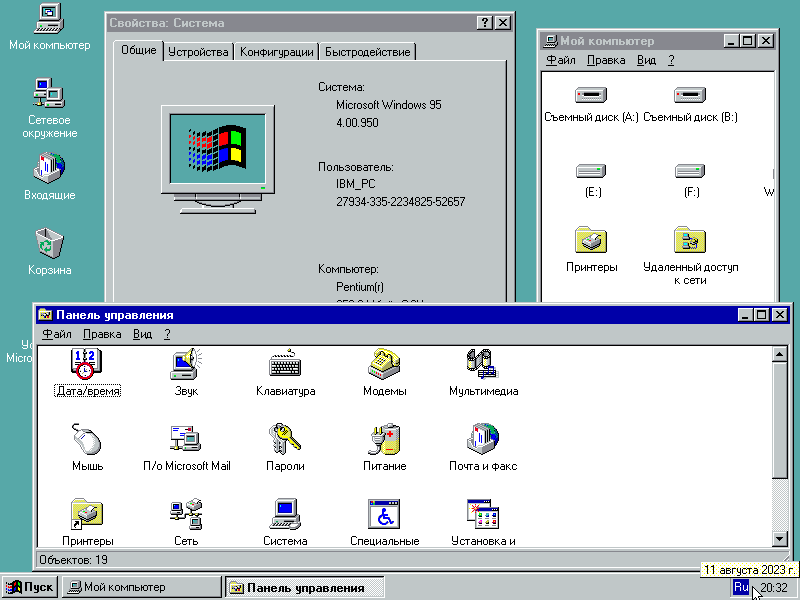
Task: Switch to the Конфигурации tab
Action: click(277, 52)
